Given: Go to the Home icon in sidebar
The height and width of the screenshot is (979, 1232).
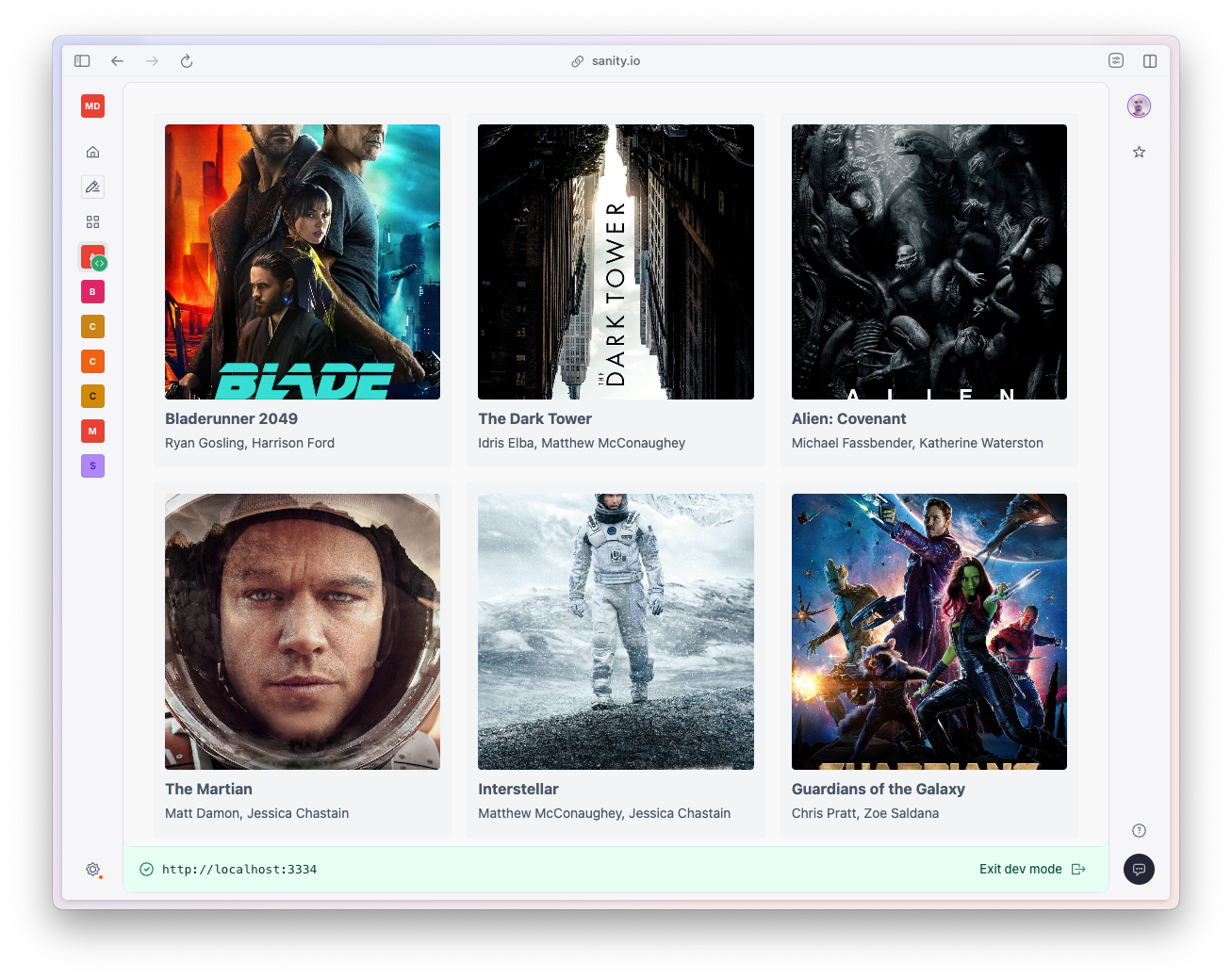Looking at the screenshot, I should pyautogui.click(x=92, y=153).
